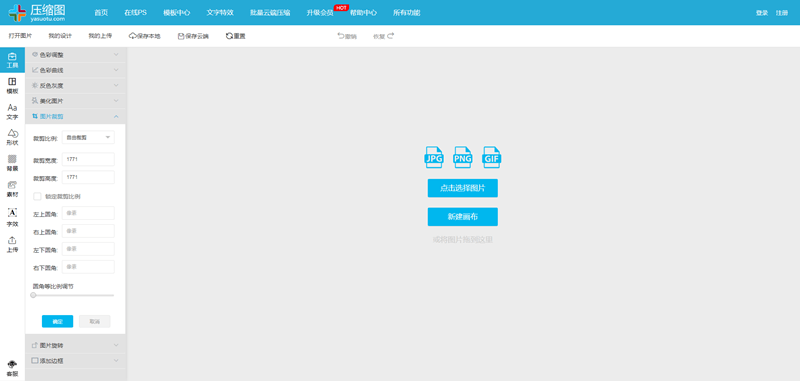Open the 形状 (shapes) tool
The height and width of the screenshot is (381, 800).
12,137
